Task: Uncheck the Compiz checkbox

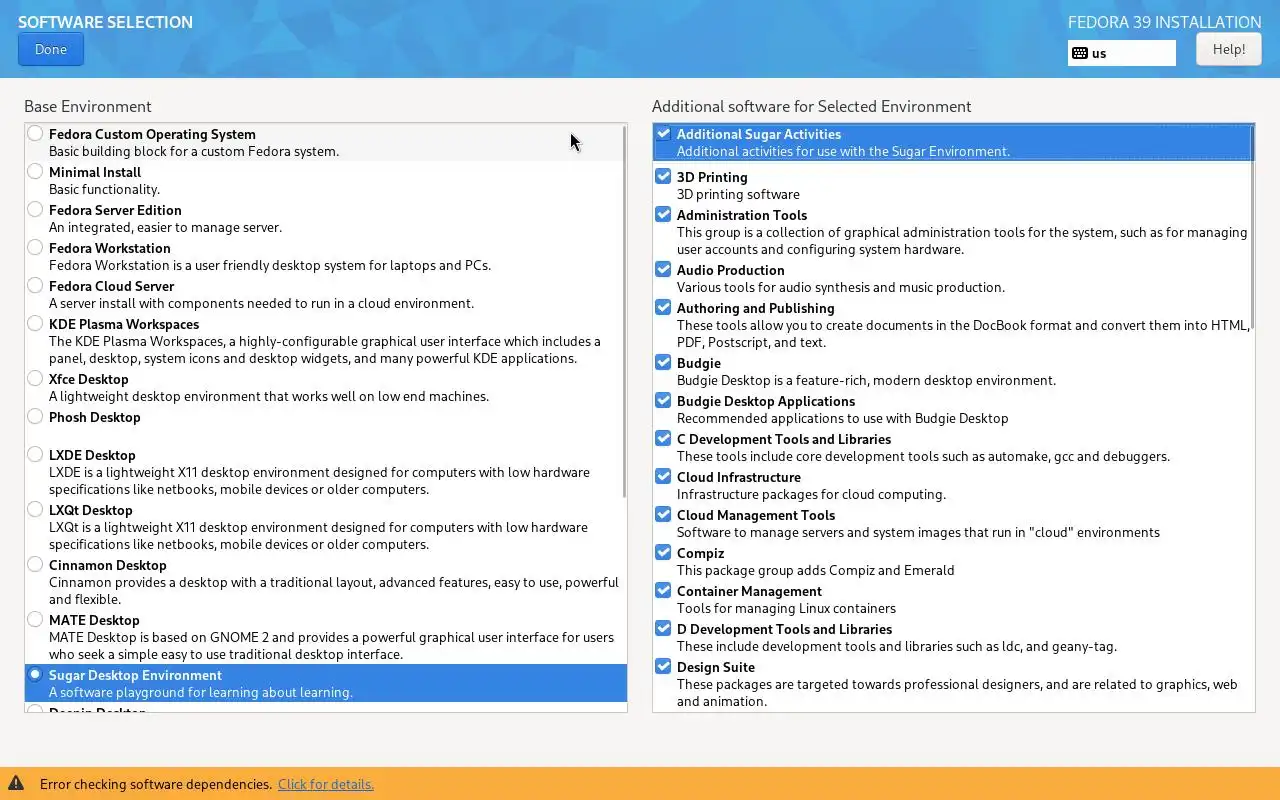Action: (663, 552)
